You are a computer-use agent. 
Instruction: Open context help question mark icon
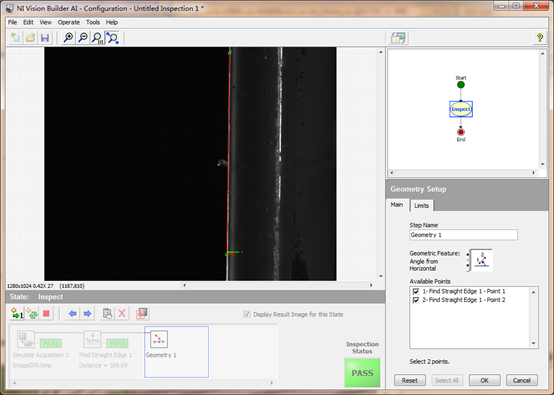pos(540,37)
